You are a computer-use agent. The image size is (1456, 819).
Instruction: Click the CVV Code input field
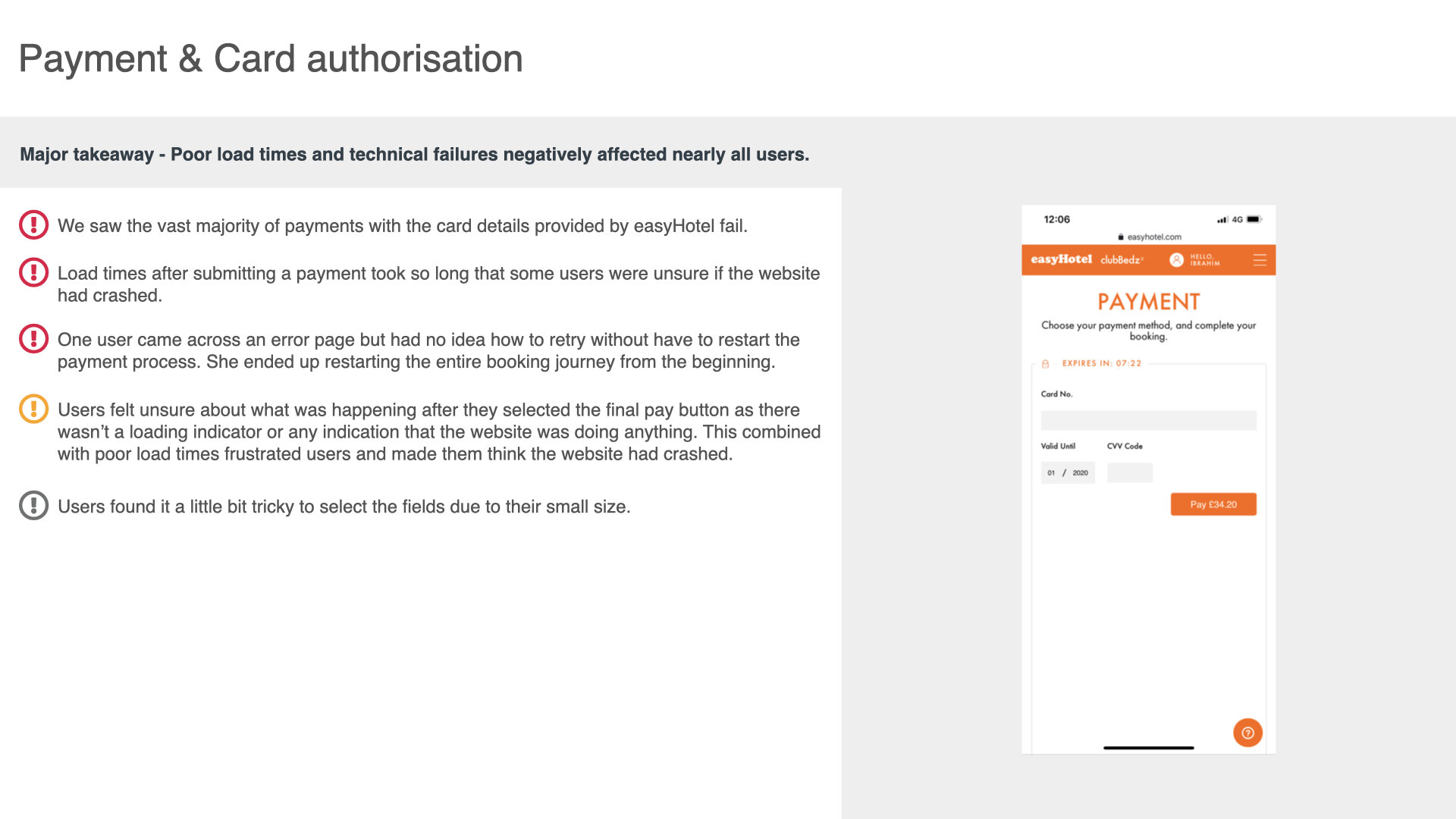point(1130,472)
